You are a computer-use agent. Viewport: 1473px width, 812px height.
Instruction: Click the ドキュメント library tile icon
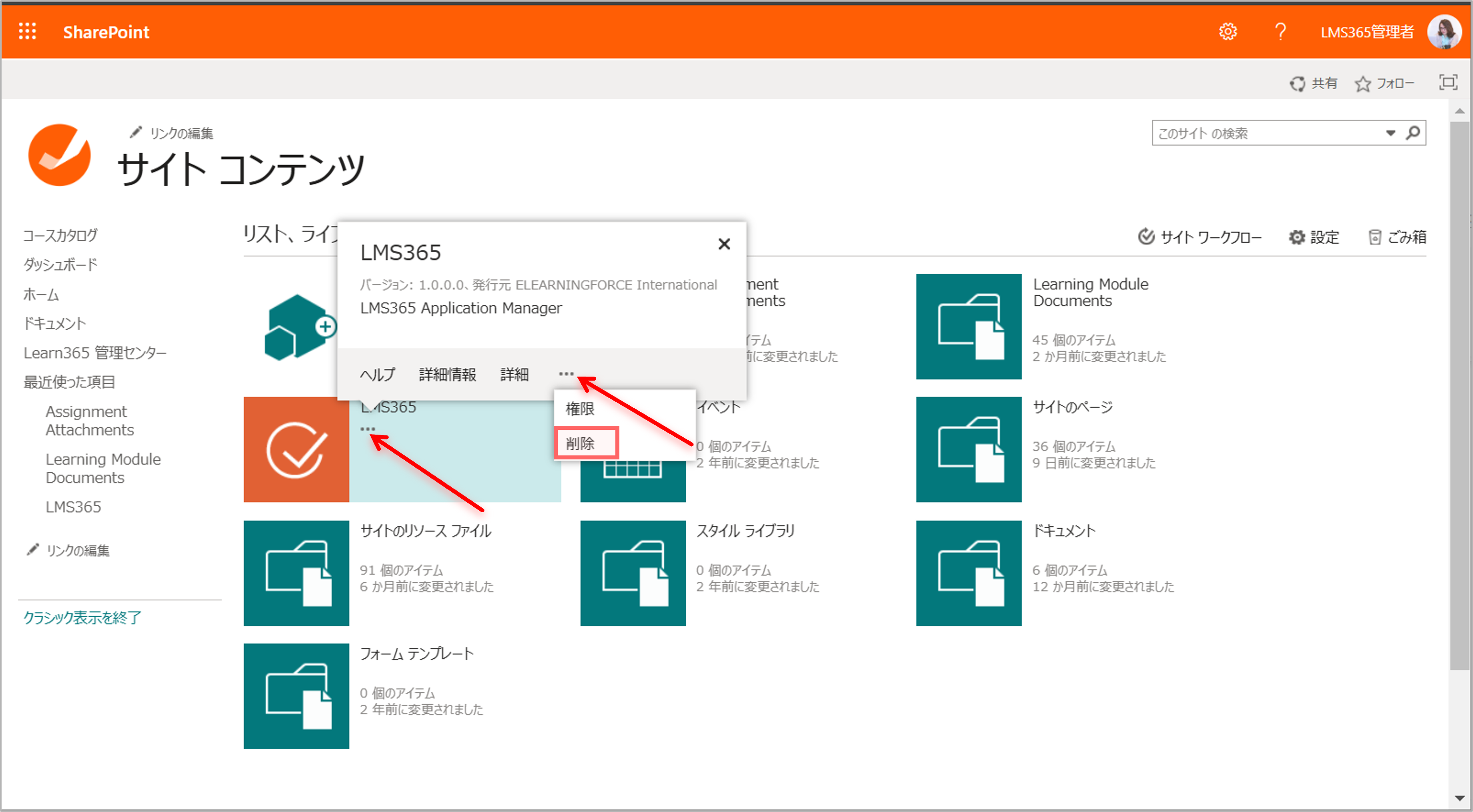pos(969,573)
